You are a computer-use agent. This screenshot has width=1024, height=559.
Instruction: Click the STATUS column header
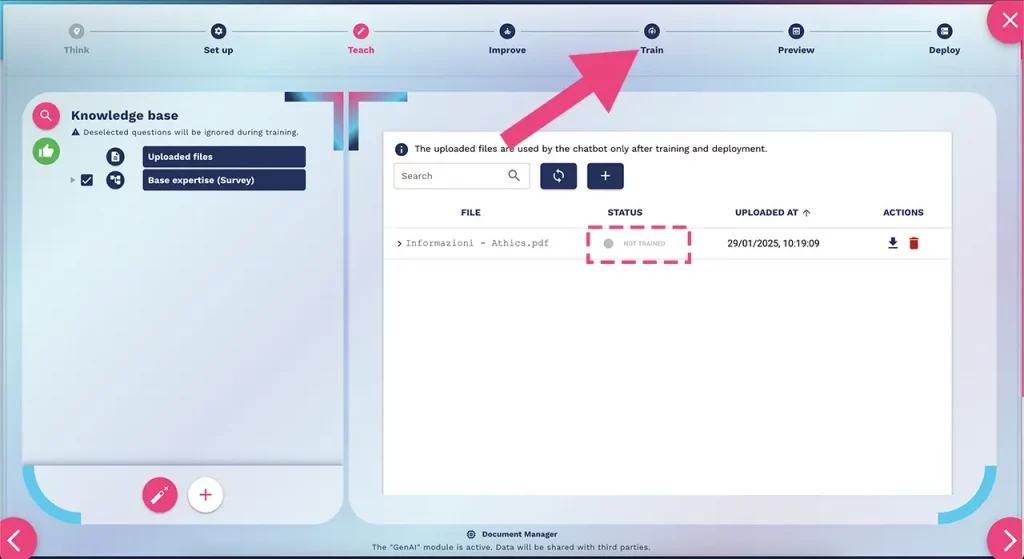click(x=625, y=213)
